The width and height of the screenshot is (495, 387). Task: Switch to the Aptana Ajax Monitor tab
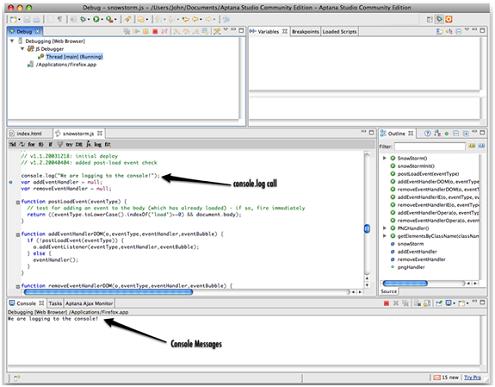pos(89,303)
